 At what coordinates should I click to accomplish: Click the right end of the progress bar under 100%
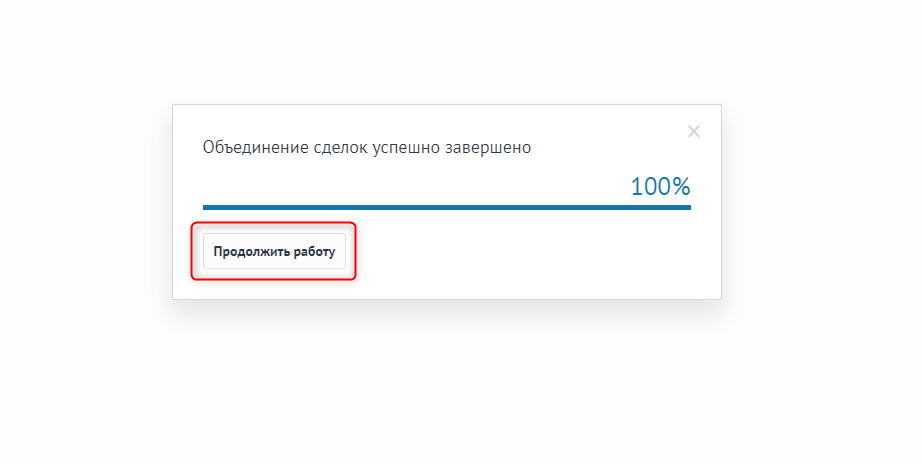pos(687,207)
